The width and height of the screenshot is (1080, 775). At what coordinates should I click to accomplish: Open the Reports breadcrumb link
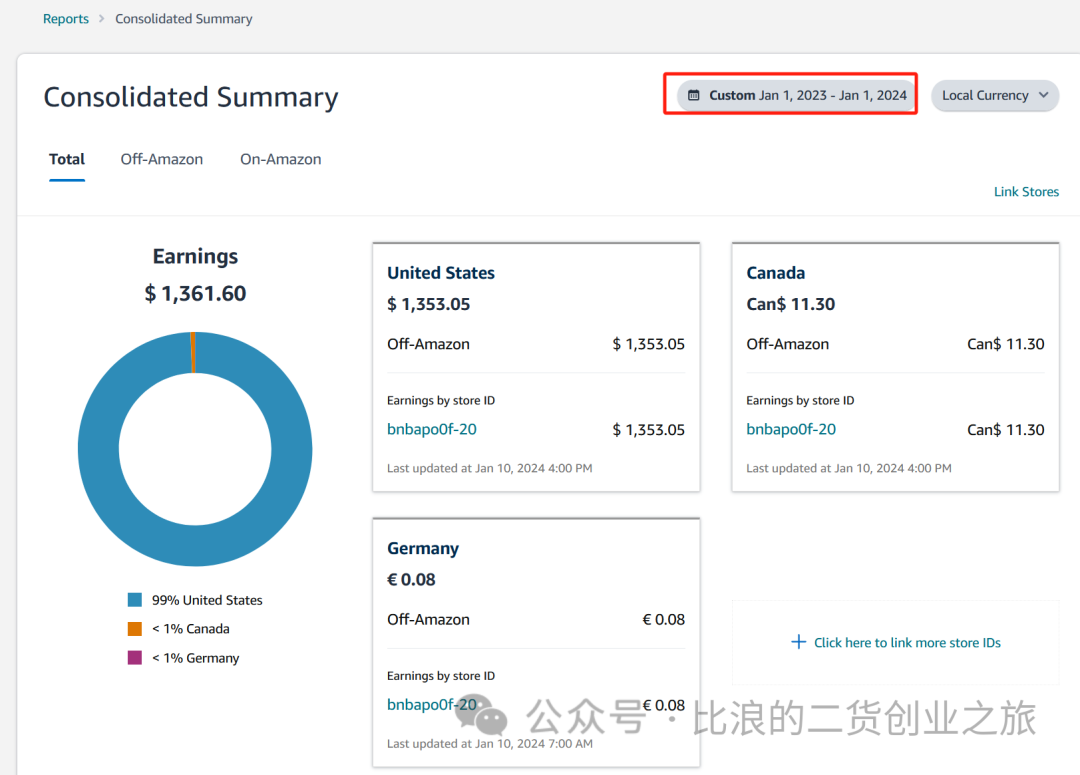tap(65, 19)
